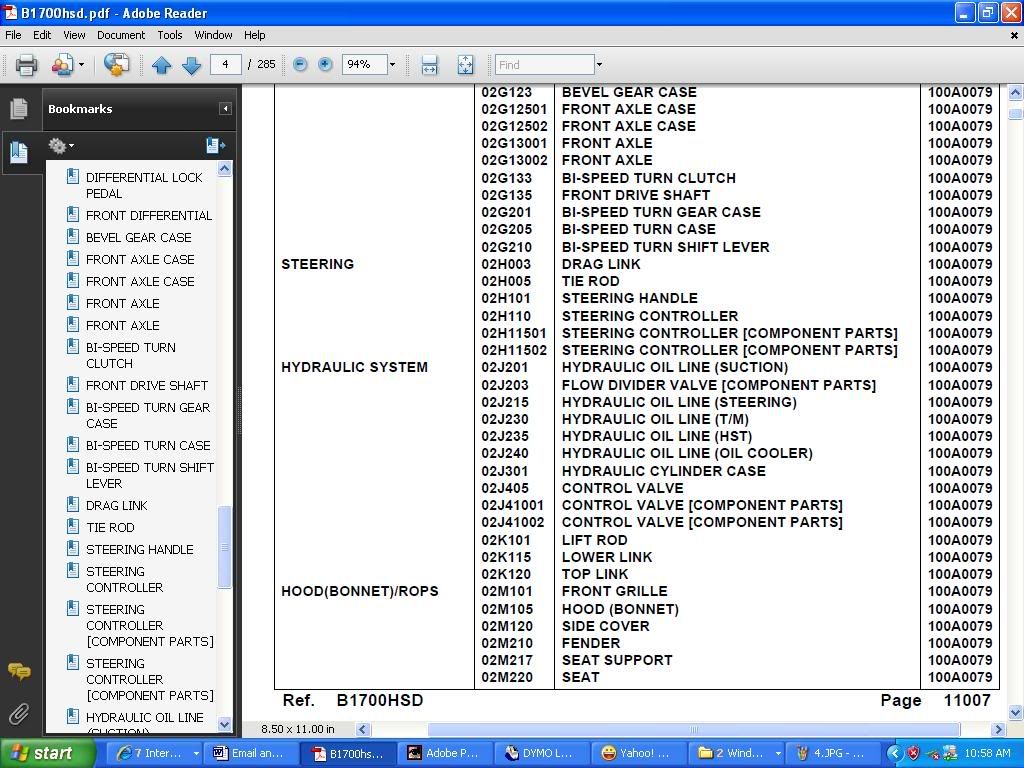1024x768 pixels.
Task: Select FRONT DIFFERENTIAL bookmark
Action: click(x=149, y=216)
